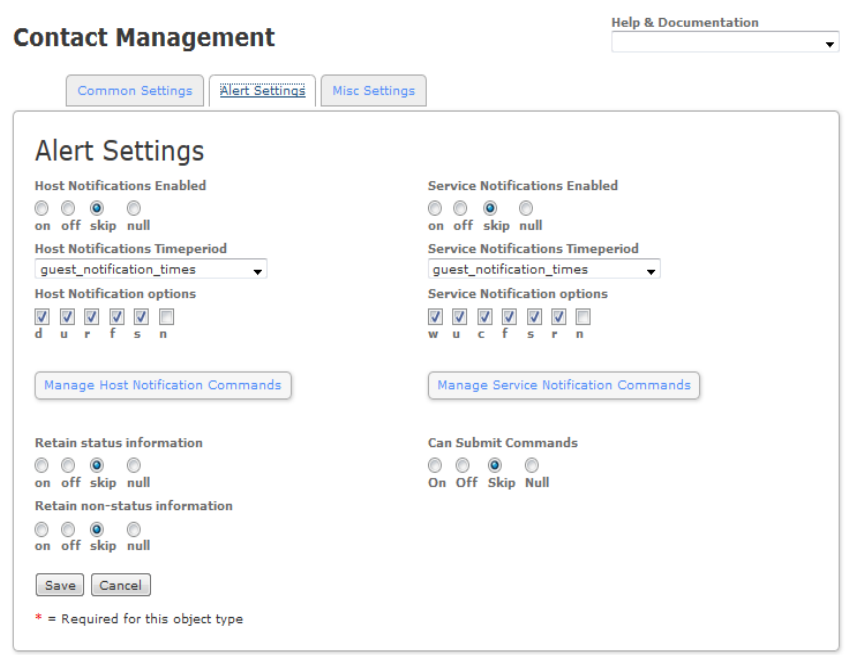Enable host notification option n

click(x=167, y=317)
